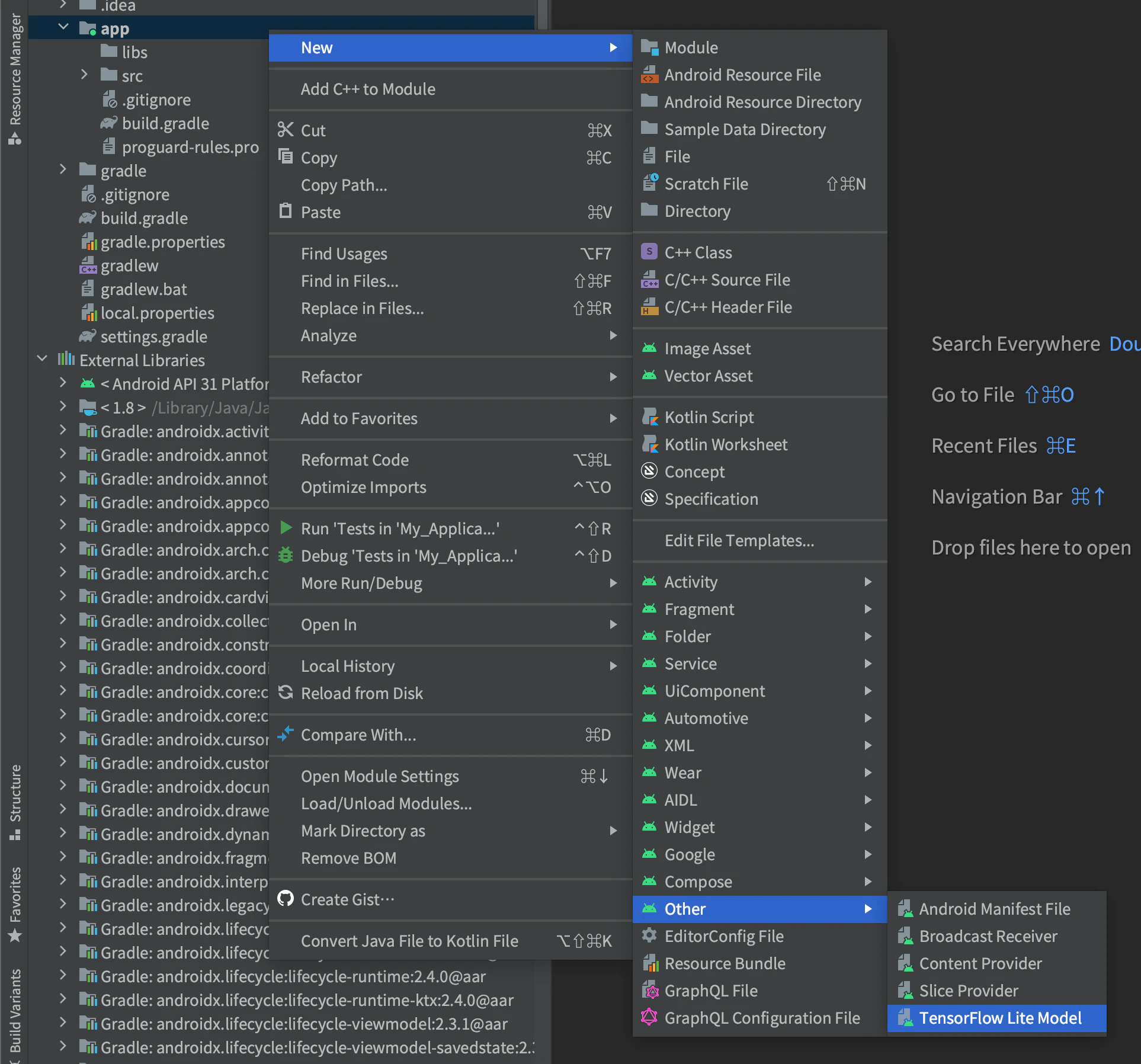
Task: Click the EditorConfig File gear icon
Action: [649, 935]
